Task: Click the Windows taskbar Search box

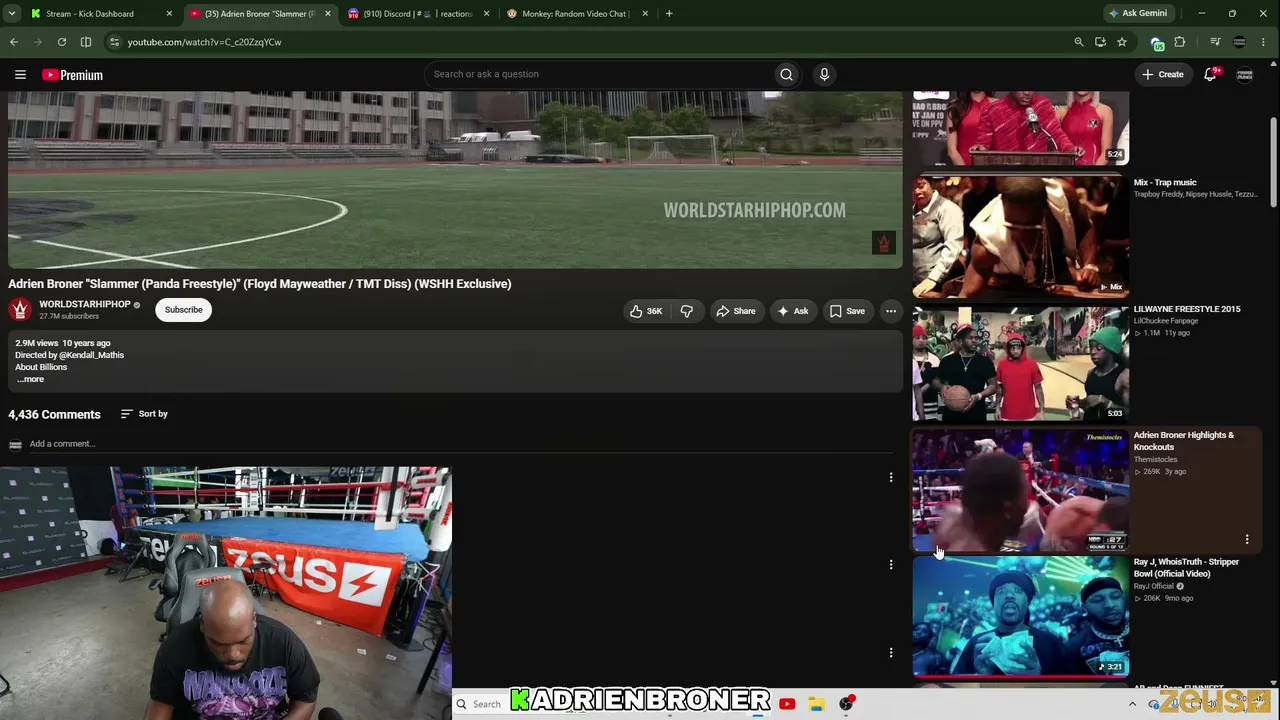Action: (x=480, y=704)
